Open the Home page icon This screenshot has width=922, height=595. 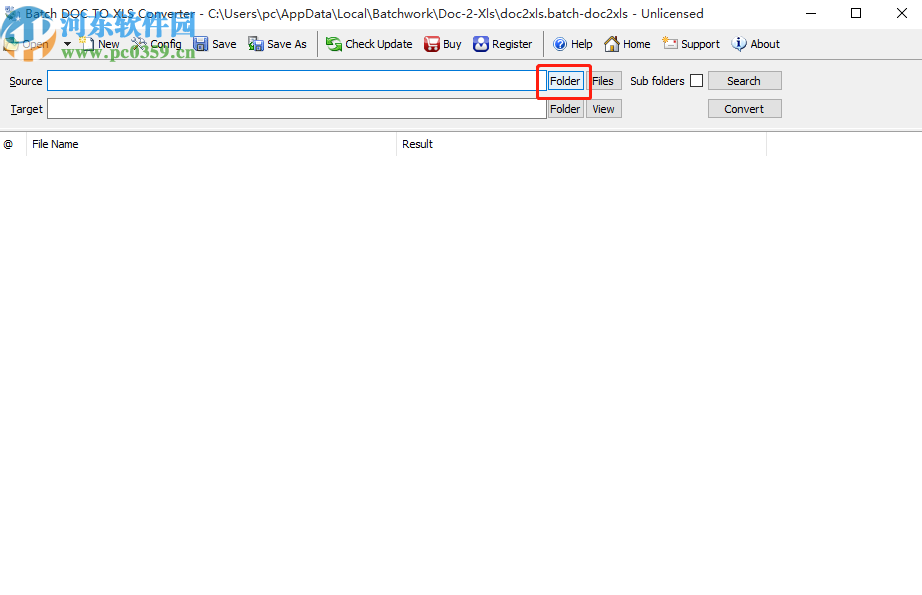click(x=627, y=44)
